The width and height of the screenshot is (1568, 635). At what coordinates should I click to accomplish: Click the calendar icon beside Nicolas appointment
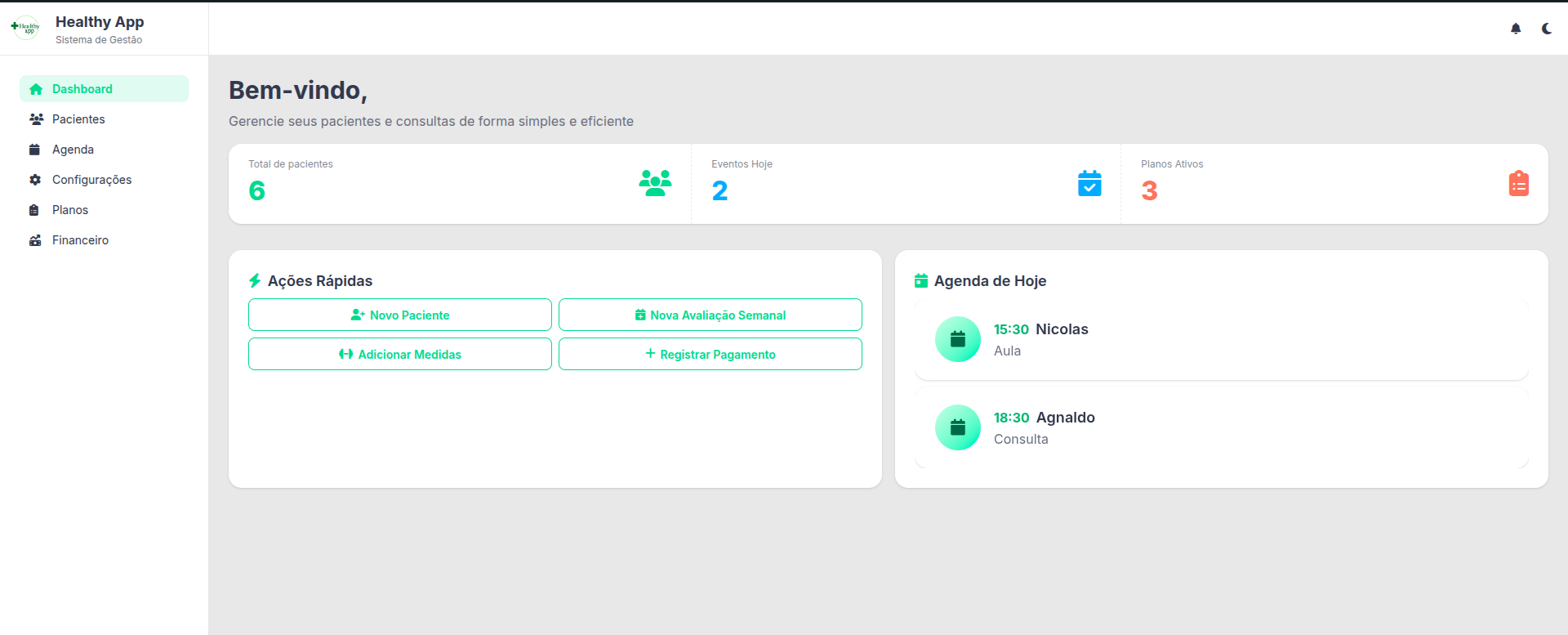click(x=958, y=339)
